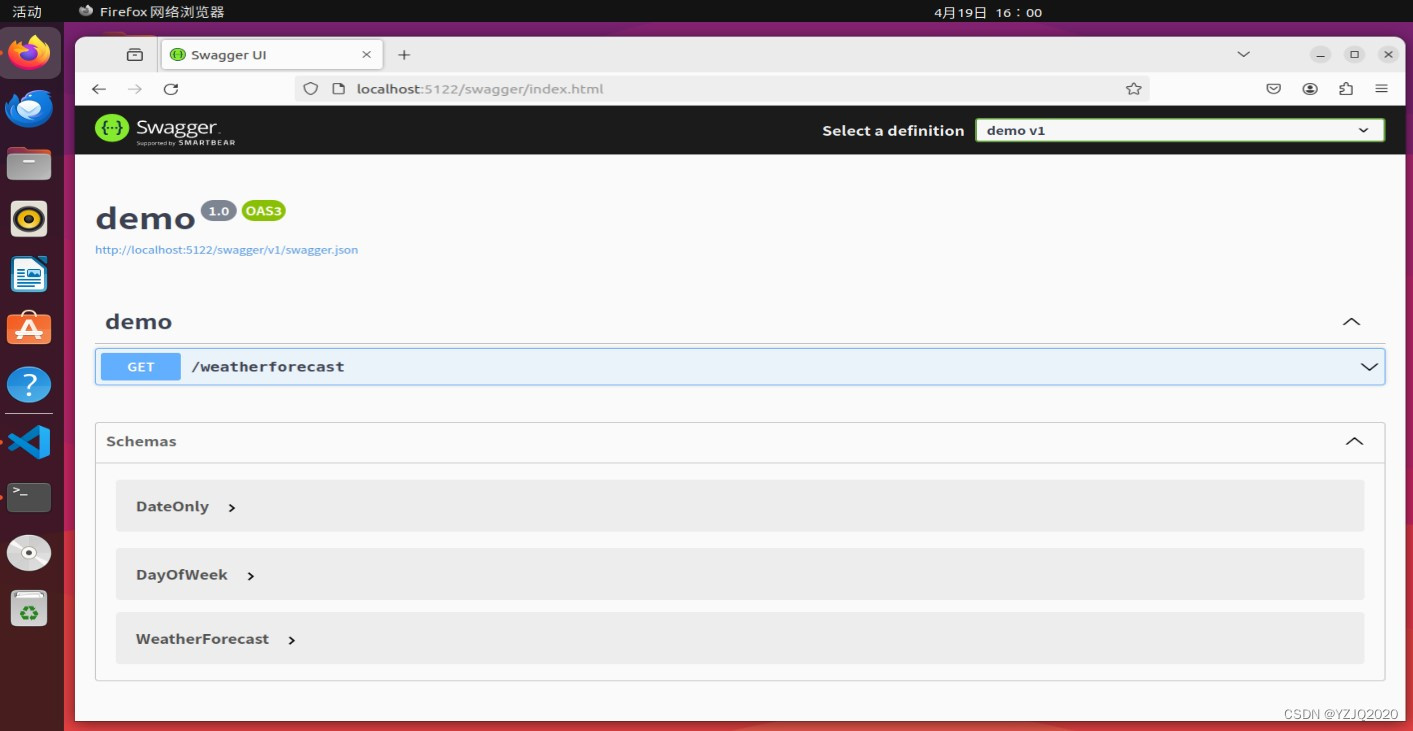The image size is (1413, 731).
Task: Click the demo tag heading
Action: (x=138, y=322)
